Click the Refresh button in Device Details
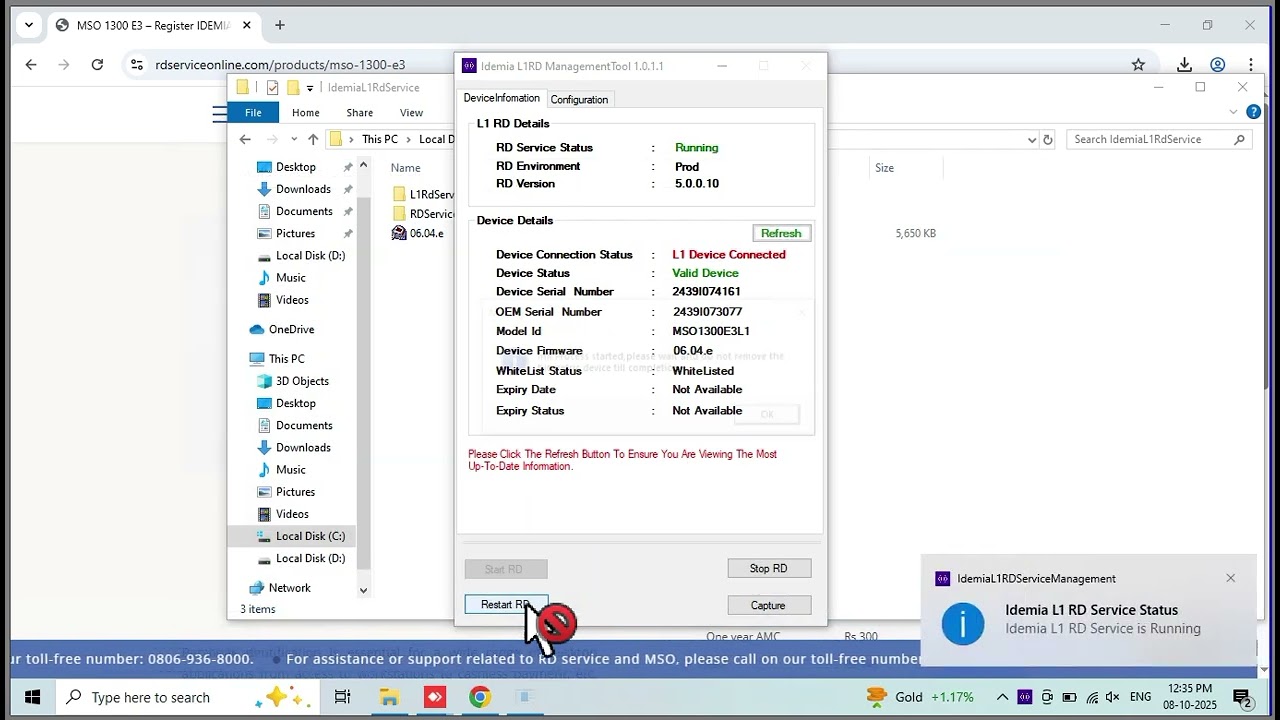Viewport: 1280px width, 720px height. click(781, 233)
